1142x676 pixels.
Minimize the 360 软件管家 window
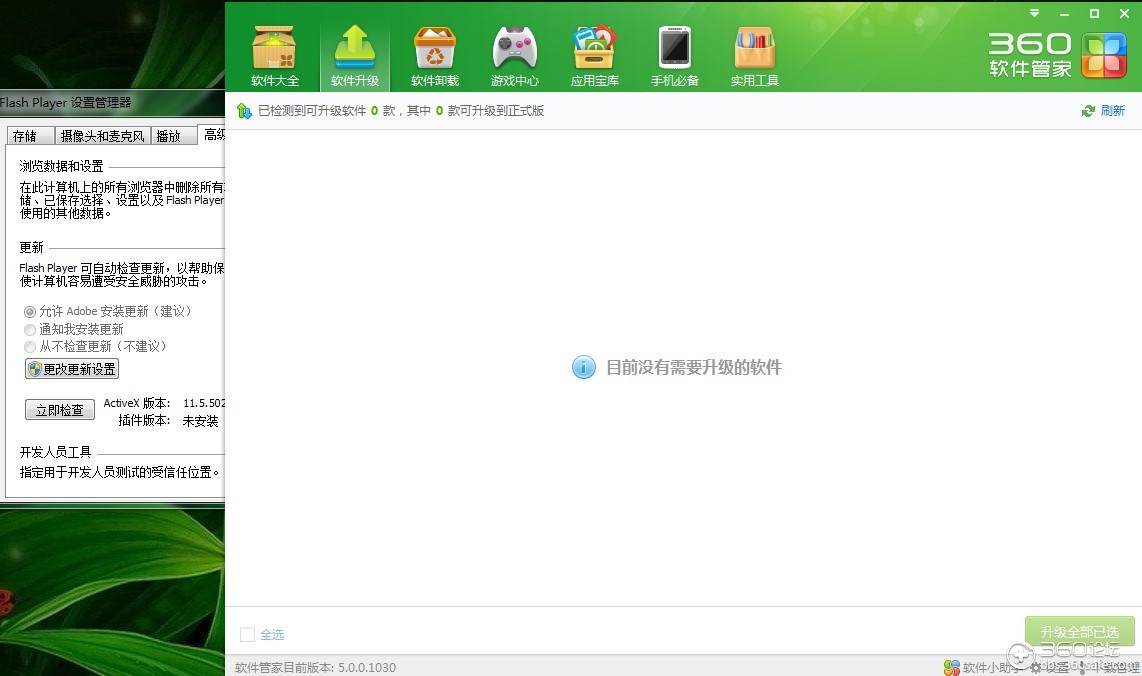click(x=1064, y=14)
